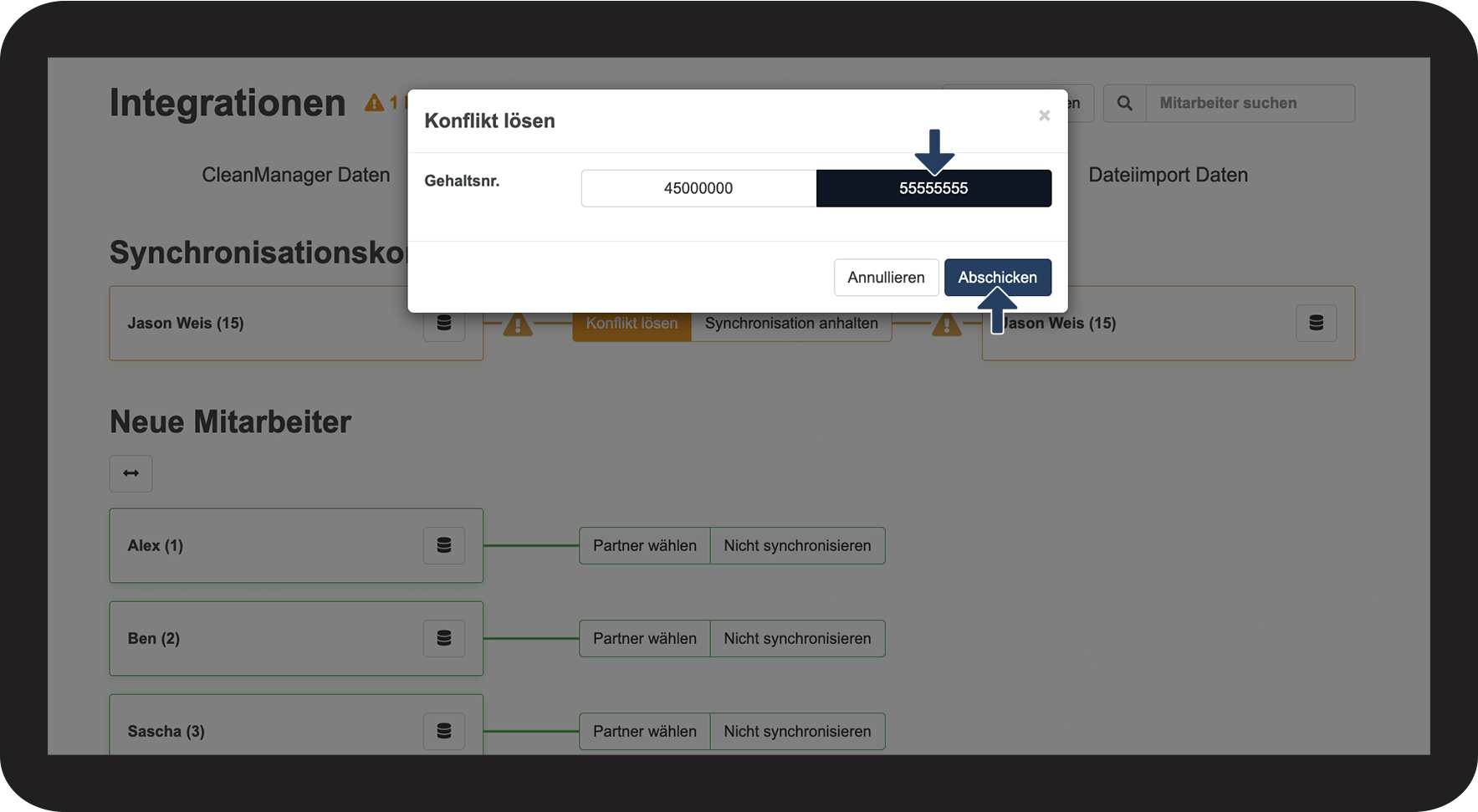Open database icon for Sascha (3)
The image size is (1478, 812).
(x=444, y=731)
